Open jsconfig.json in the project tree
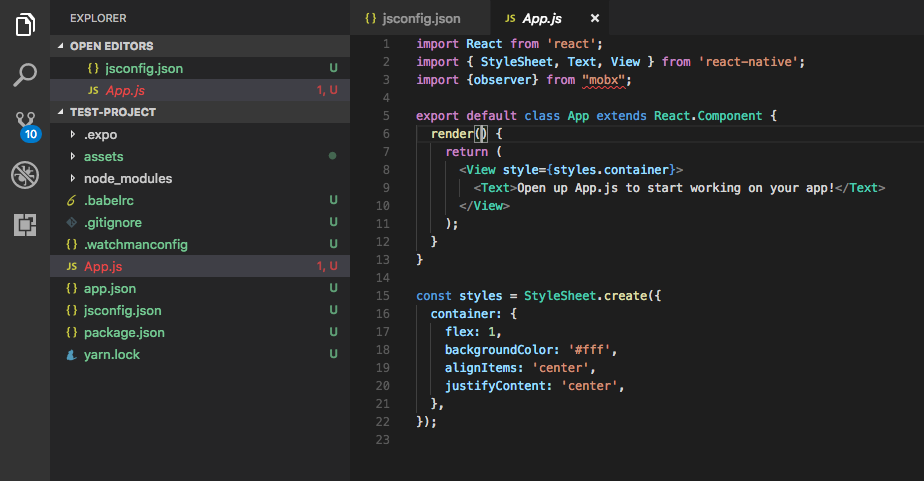 200,310
